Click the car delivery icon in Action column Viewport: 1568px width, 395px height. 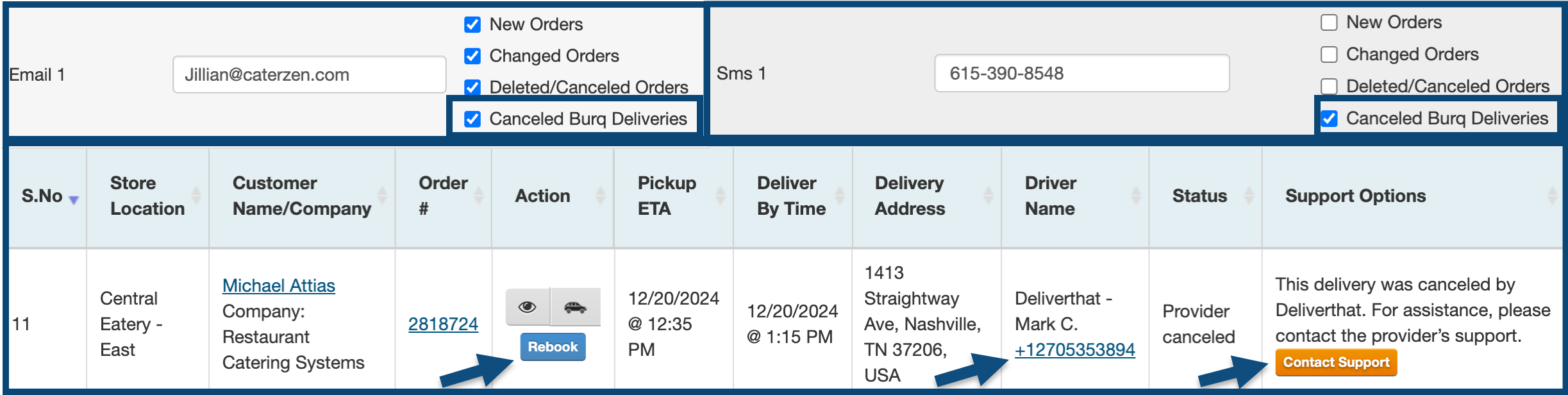click(575, 307)
